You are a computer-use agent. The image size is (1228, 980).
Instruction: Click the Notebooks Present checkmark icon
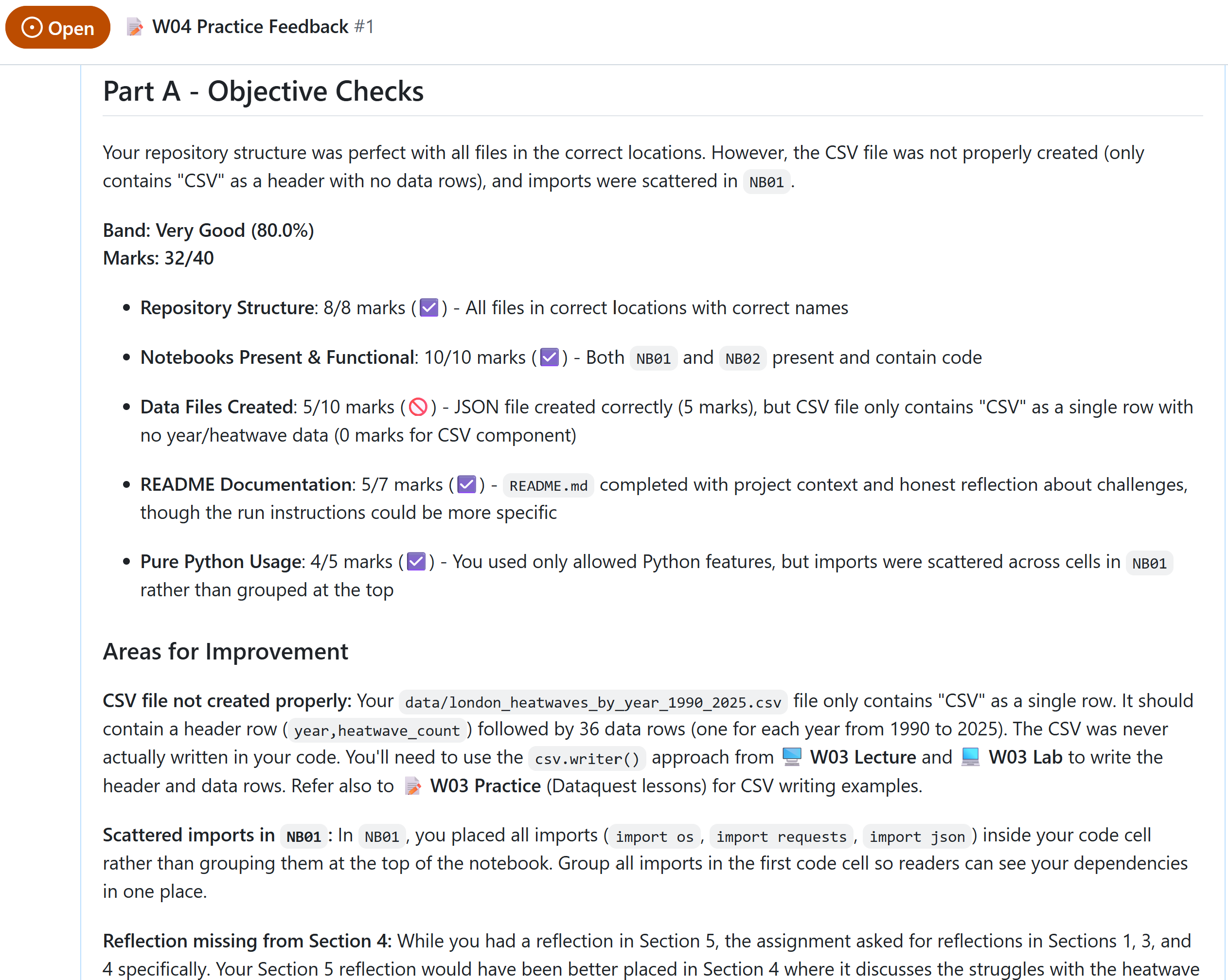tap(549, 357)
